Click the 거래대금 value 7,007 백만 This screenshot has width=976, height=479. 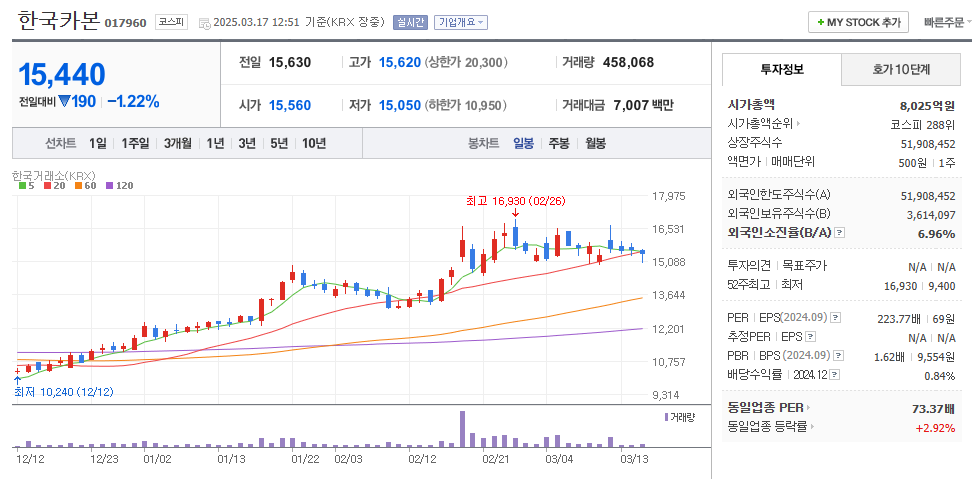[x=643, y=105]
